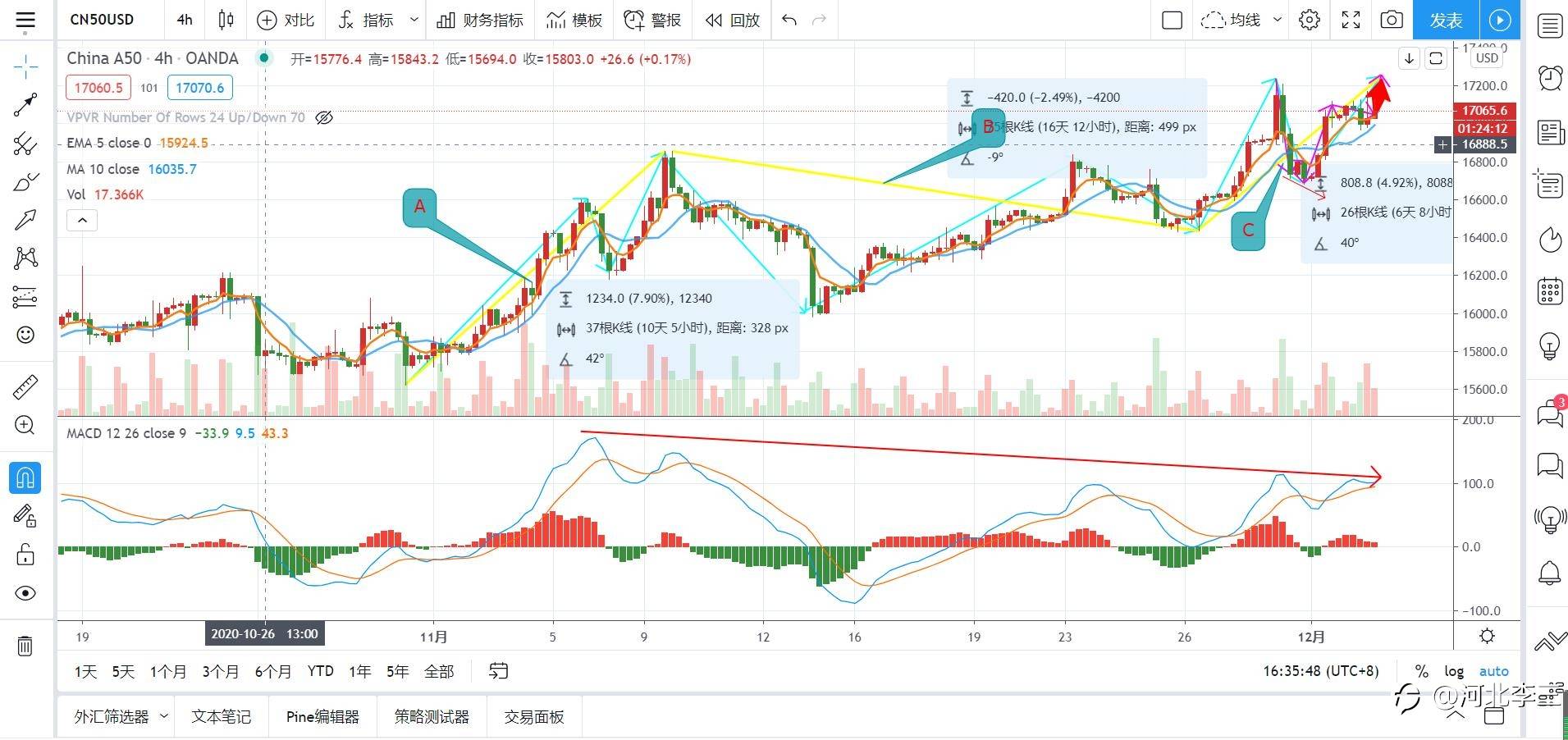Screen dimensions: 1568x740
Task: Open the go-to-date calendar icon
Action: click(x=498, y=671)
